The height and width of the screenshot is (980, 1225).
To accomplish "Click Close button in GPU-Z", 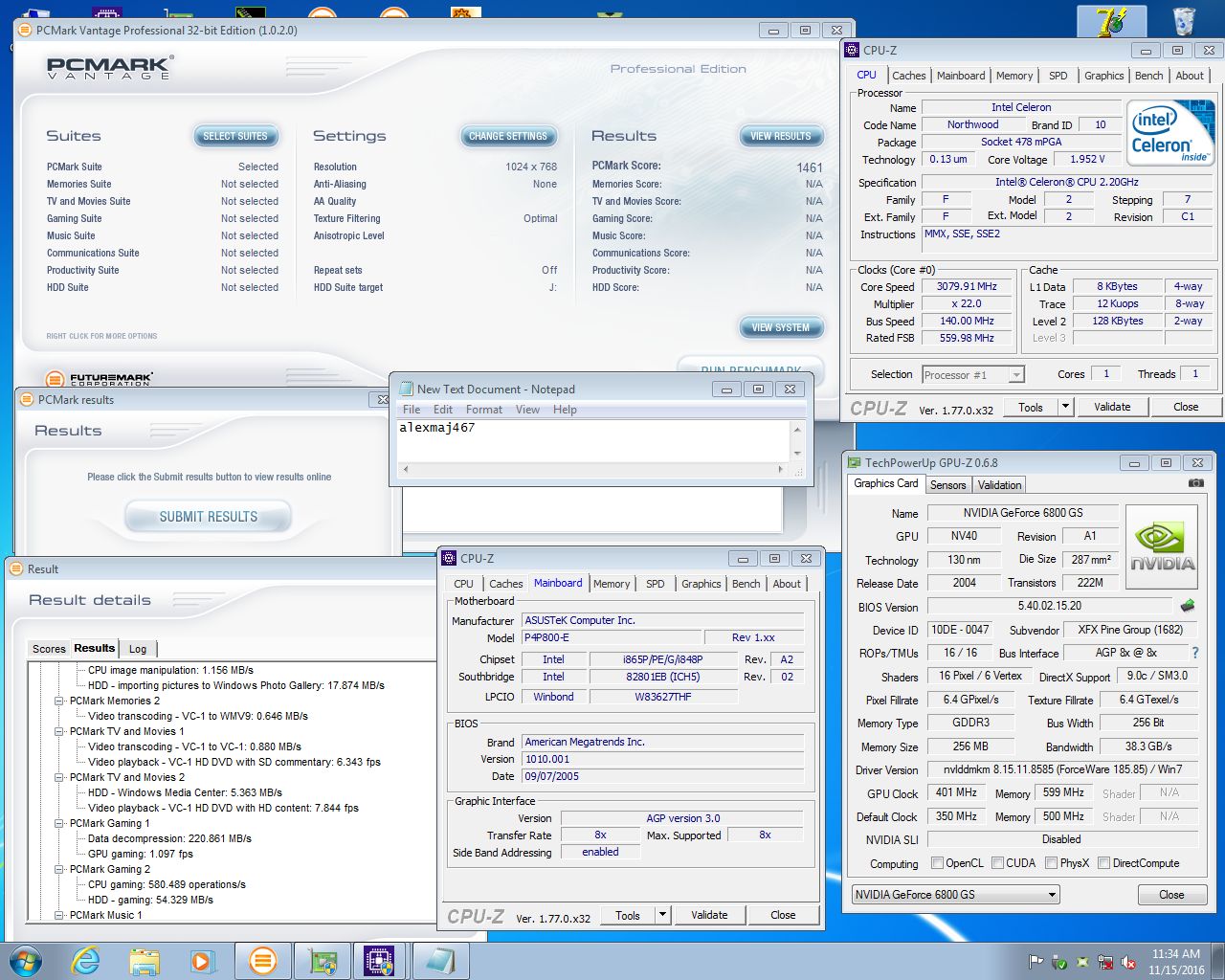I will (x=1171, y=895).
